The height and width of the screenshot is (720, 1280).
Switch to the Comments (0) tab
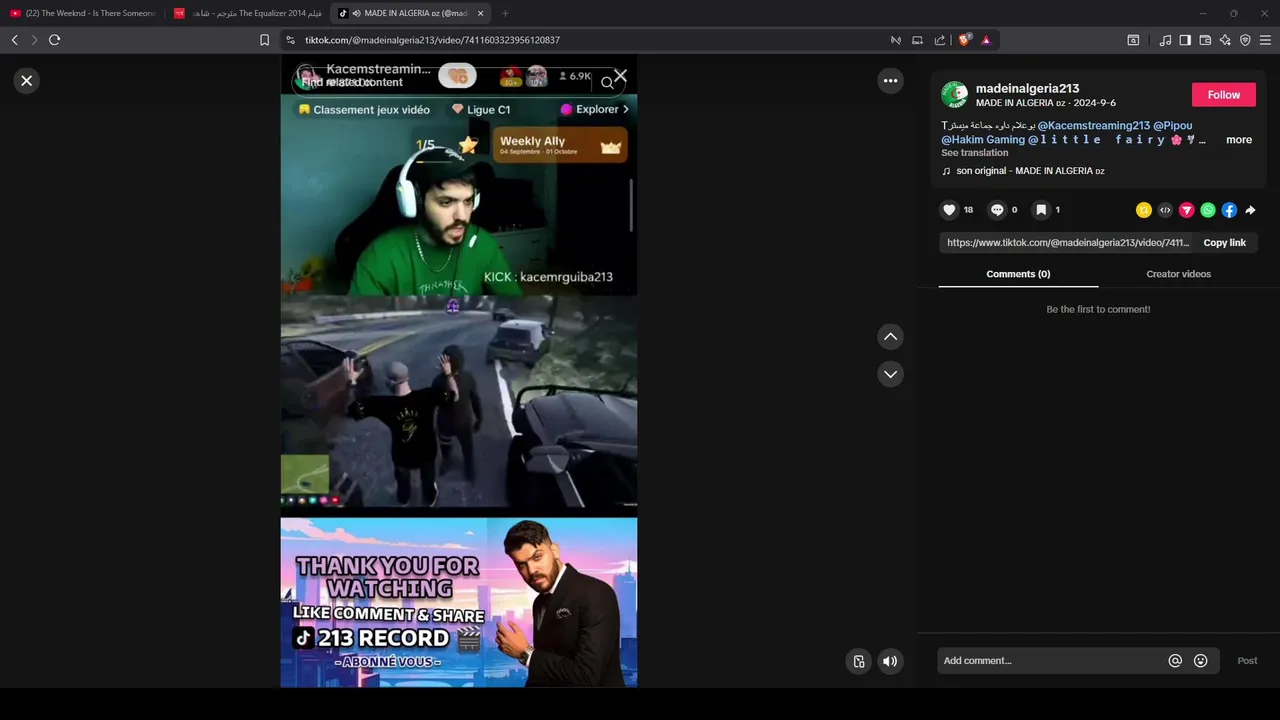[1018, 274]
